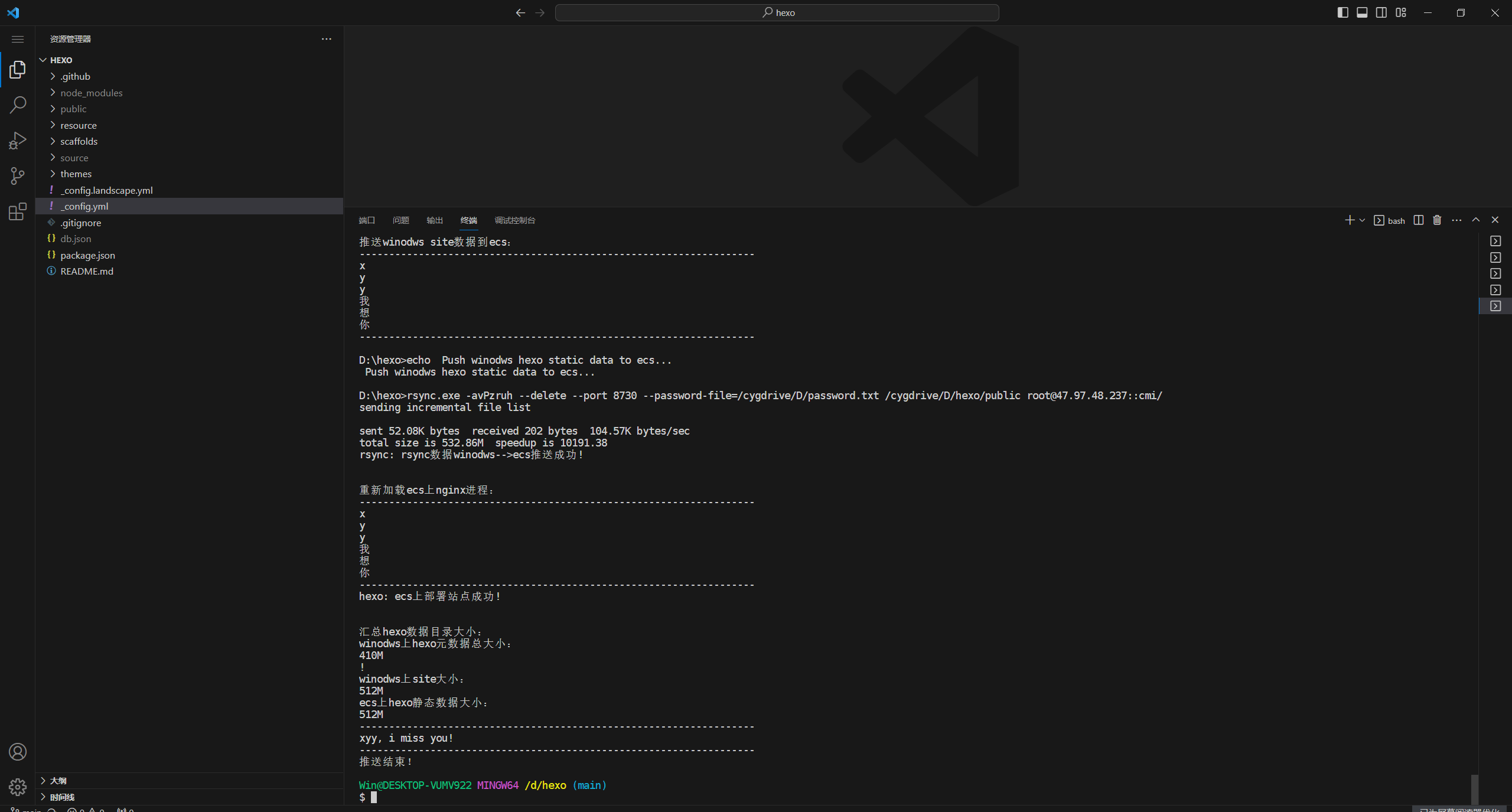This screenshot has width=1512, height=812.
Task: Click the terminal vertical scrollbar
Action: [1474, 789]
